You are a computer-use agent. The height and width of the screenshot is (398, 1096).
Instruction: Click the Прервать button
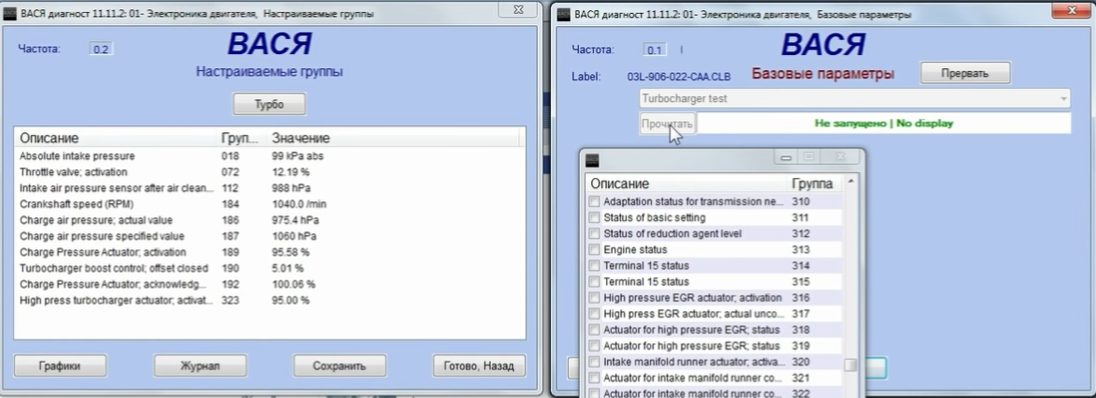(x=965, y=73)
